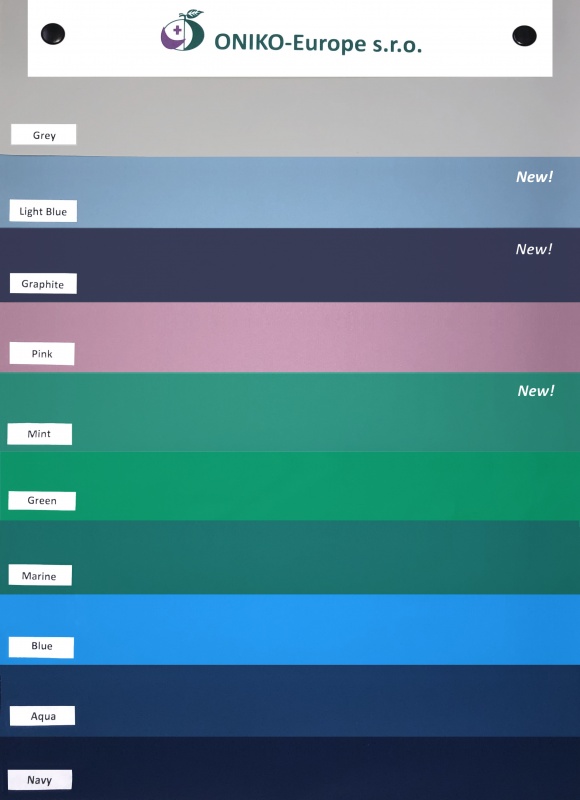580x800 pixels.
Task: Select the Navy label
Action: (x=40, y=780)
